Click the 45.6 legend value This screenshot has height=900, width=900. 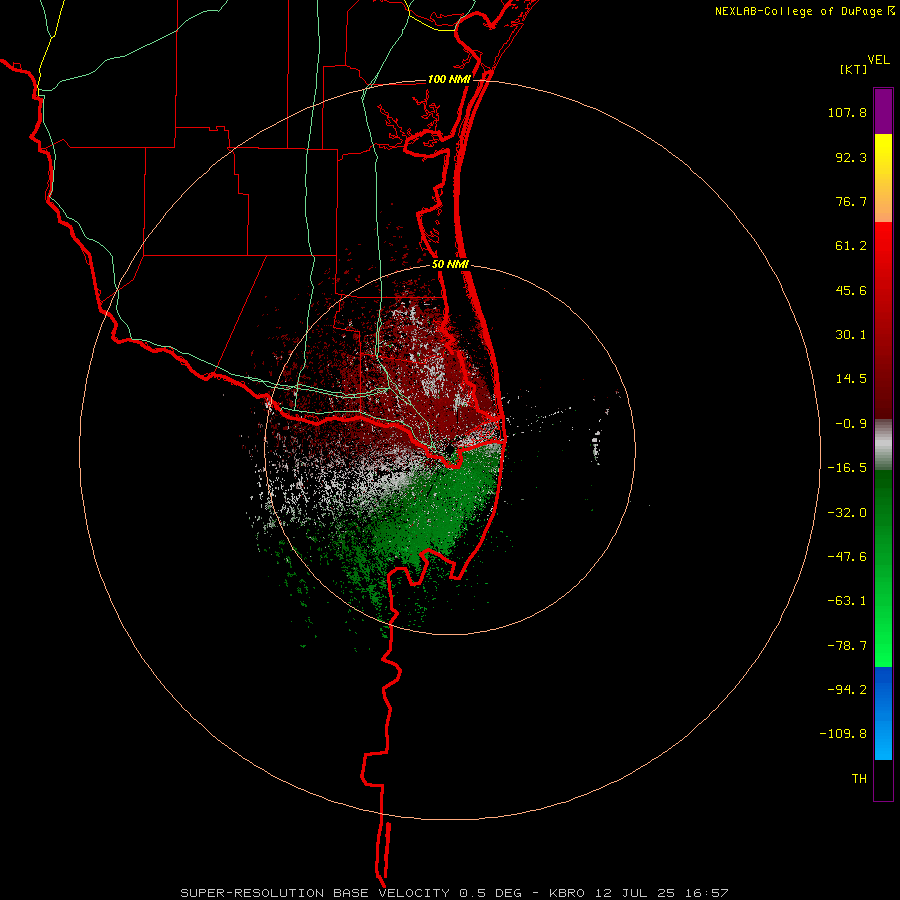tap(851, 290)
